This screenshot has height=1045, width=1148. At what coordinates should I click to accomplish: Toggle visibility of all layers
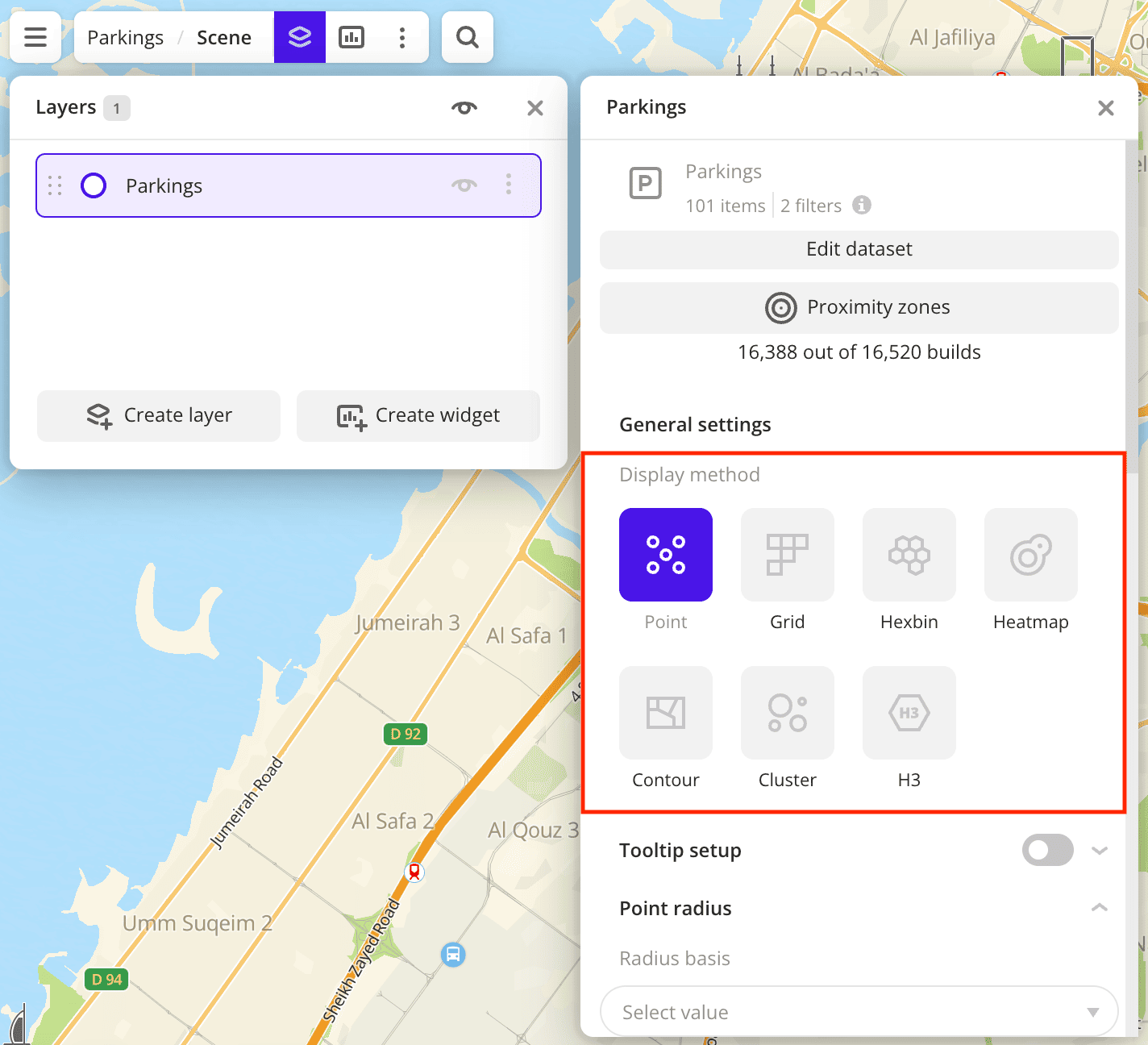click(464, 108)
